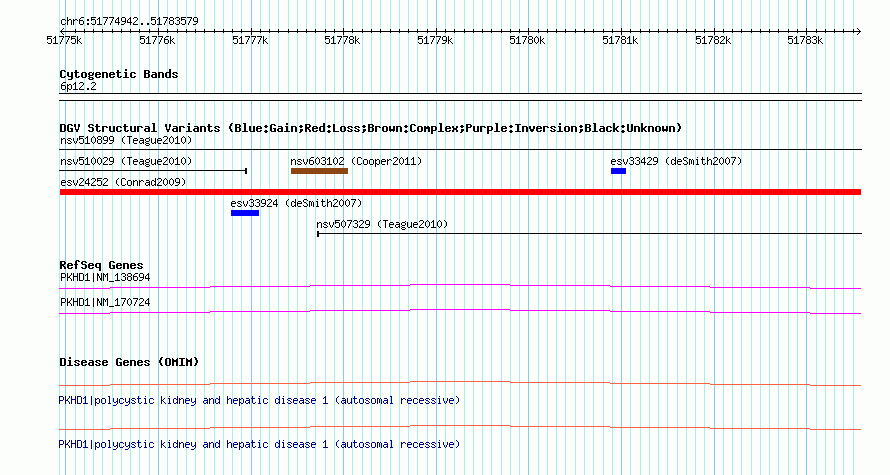Click the 51783k ruler tick label
This screenshot has width=890, height=475.
click(x=805, y=40)
